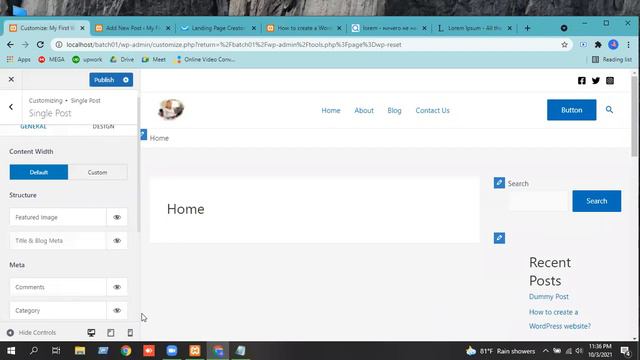Open the Windows Start menu
This screenshot has height=360, width=640.
tap(11, 351)
